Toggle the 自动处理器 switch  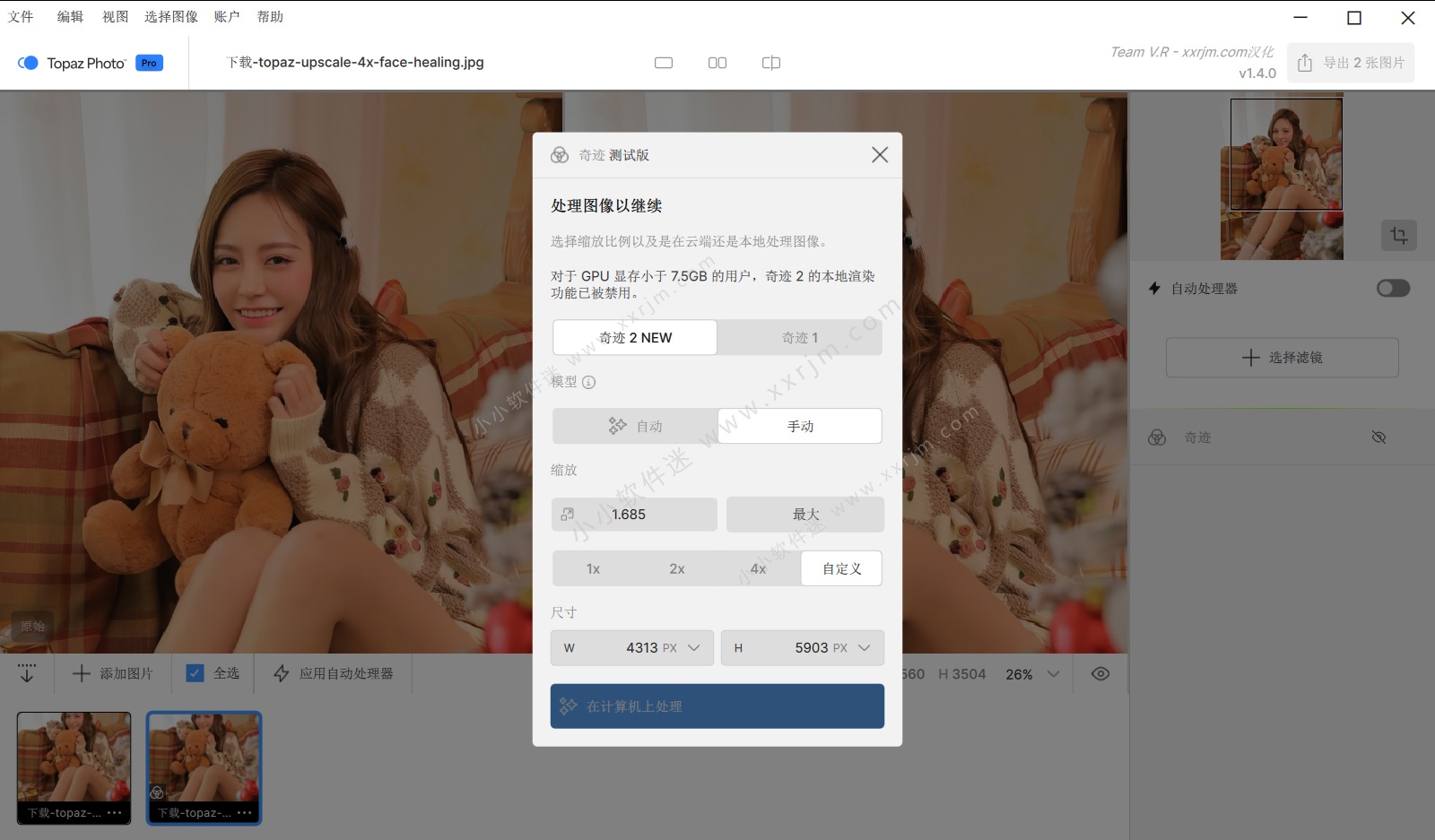coord(1393,289)
